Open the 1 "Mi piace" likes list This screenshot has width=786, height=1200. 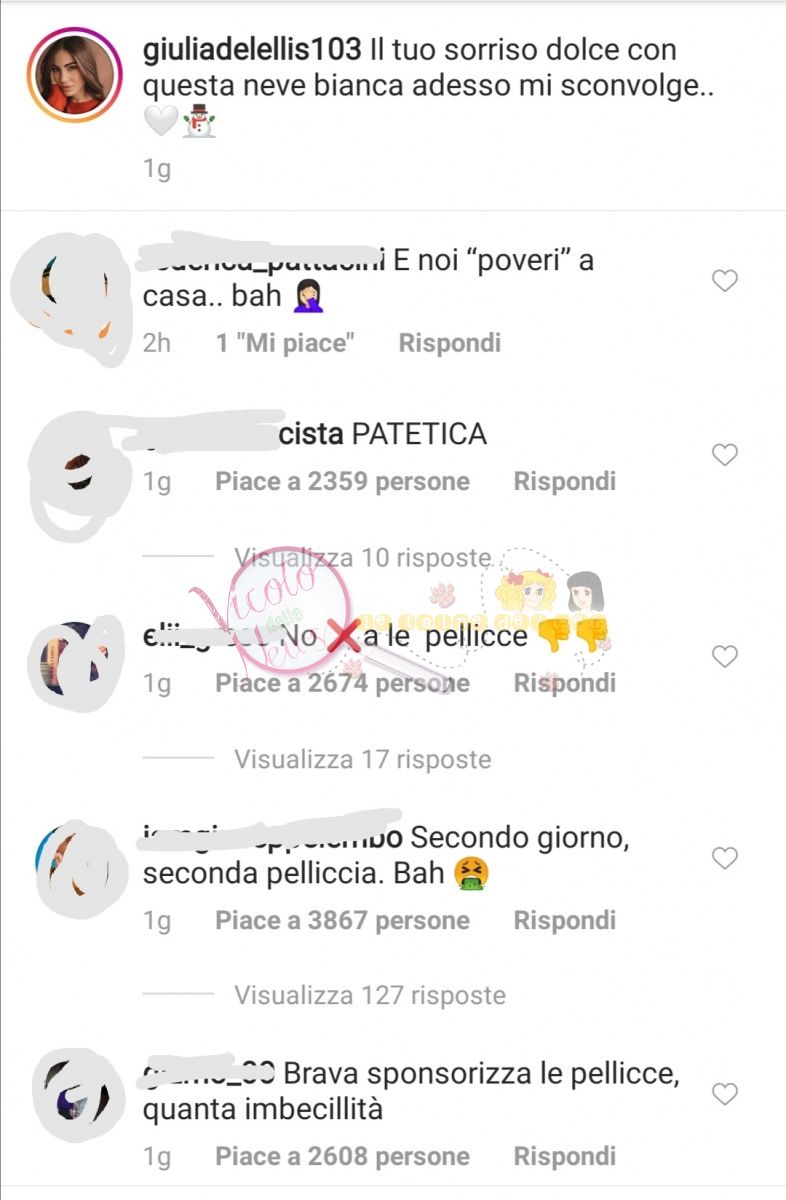pos(286,343)
